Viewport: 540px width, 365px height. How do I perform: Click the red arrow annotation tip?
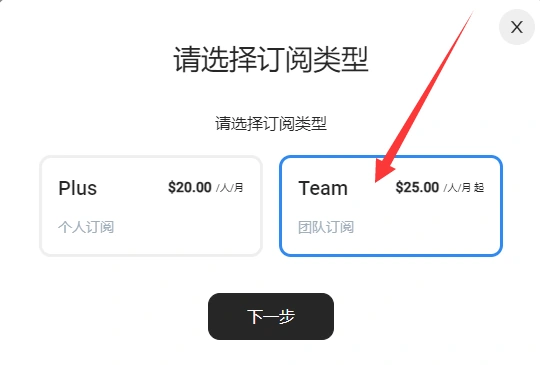(376, 181)
